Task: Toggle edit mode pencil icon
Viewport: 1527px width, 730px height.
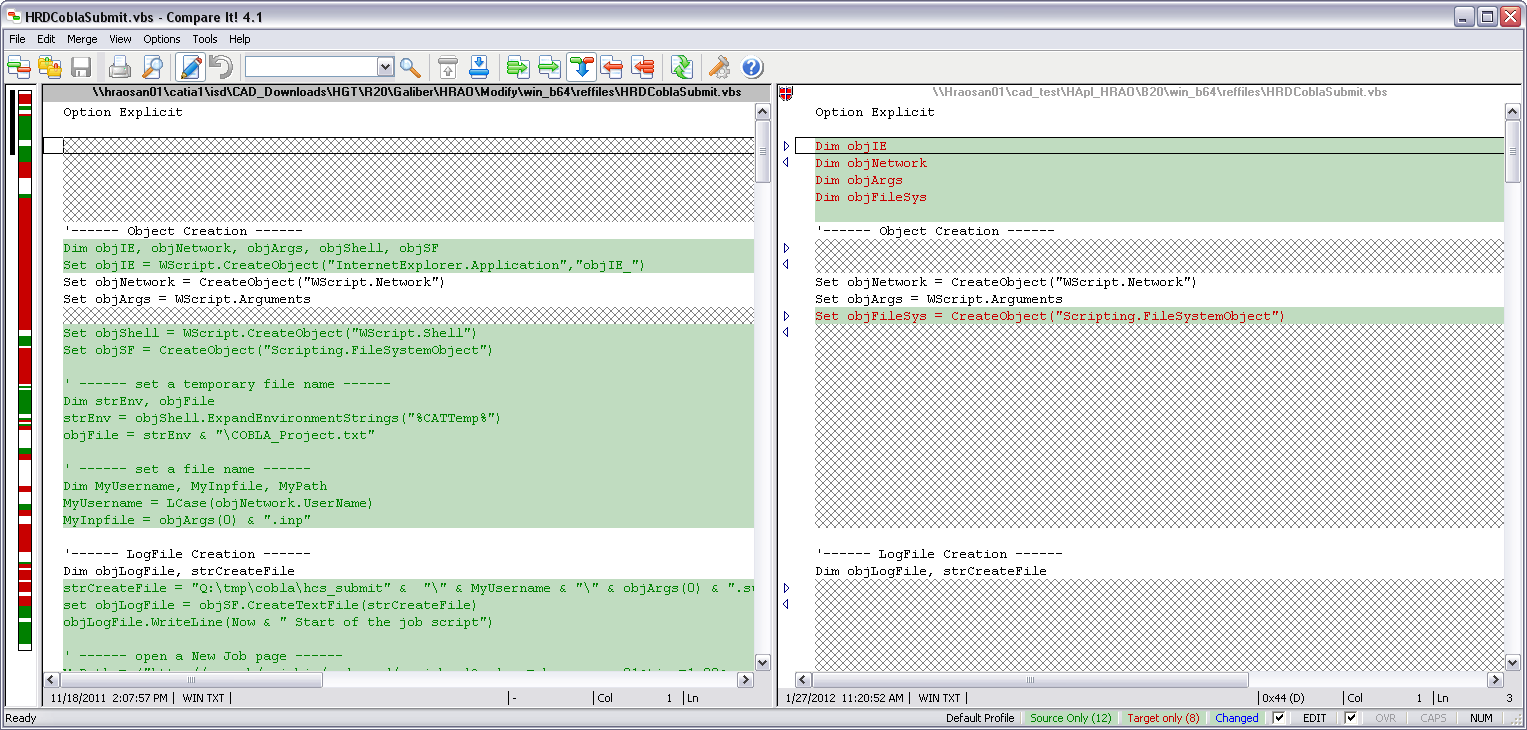Action: pyautogui.click(x=190, y=67)
